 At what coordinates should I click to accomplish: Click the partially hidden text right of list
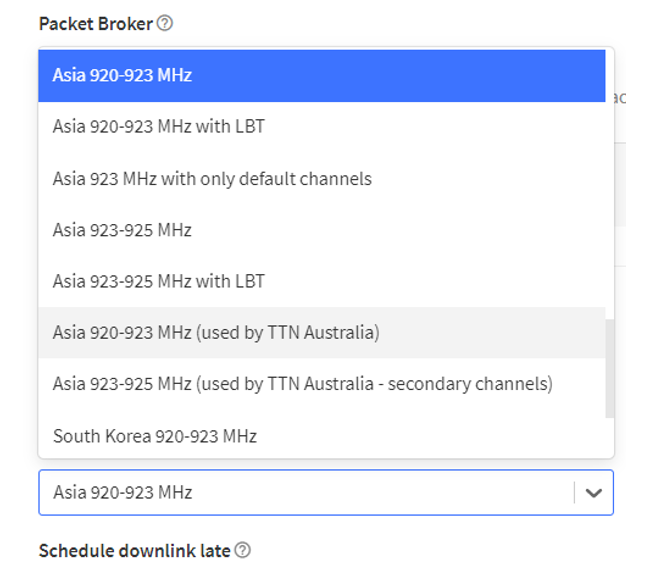(620, 98)
